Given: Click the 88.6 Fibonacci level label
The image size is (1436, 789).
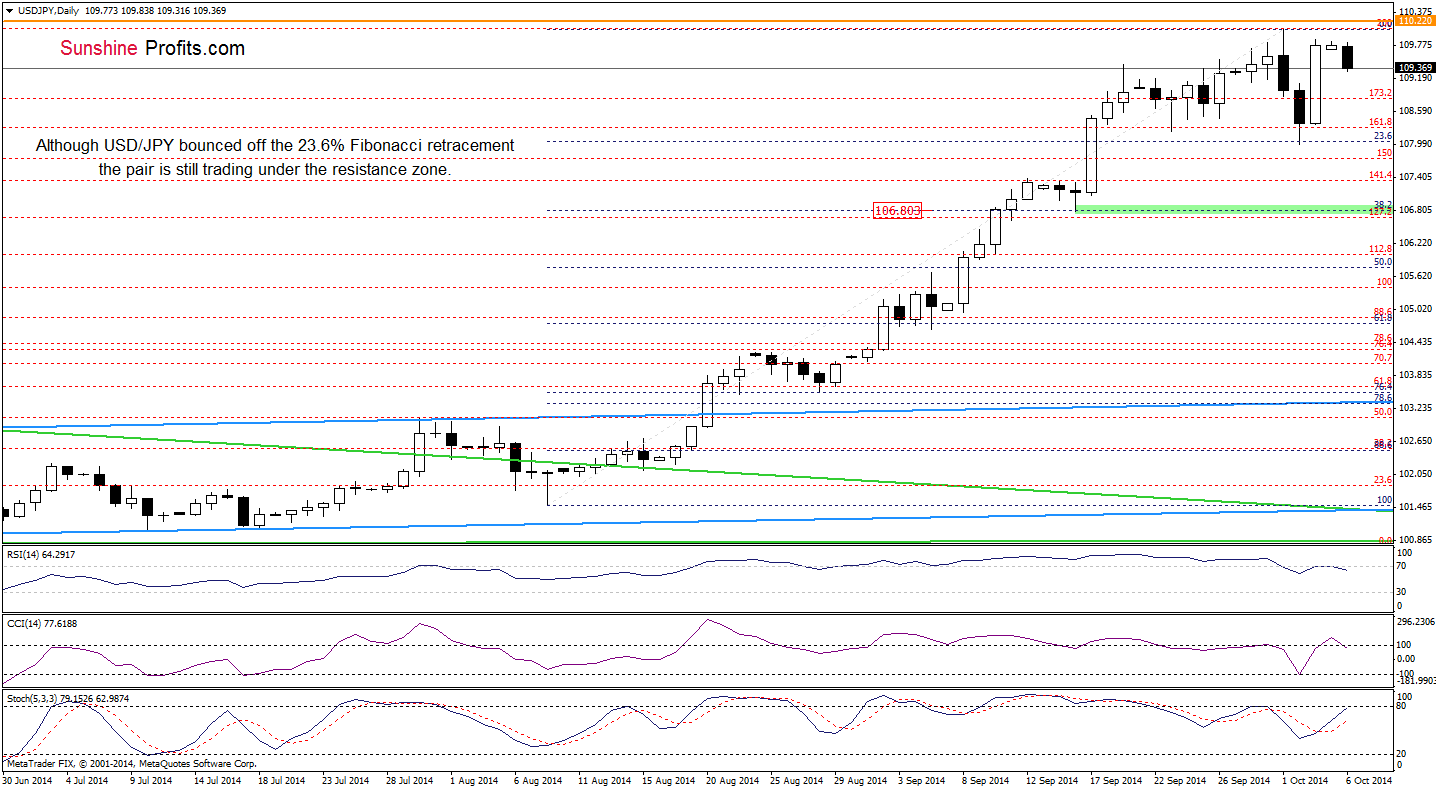Looking at the screenshot, I should tap(1384, 311).
